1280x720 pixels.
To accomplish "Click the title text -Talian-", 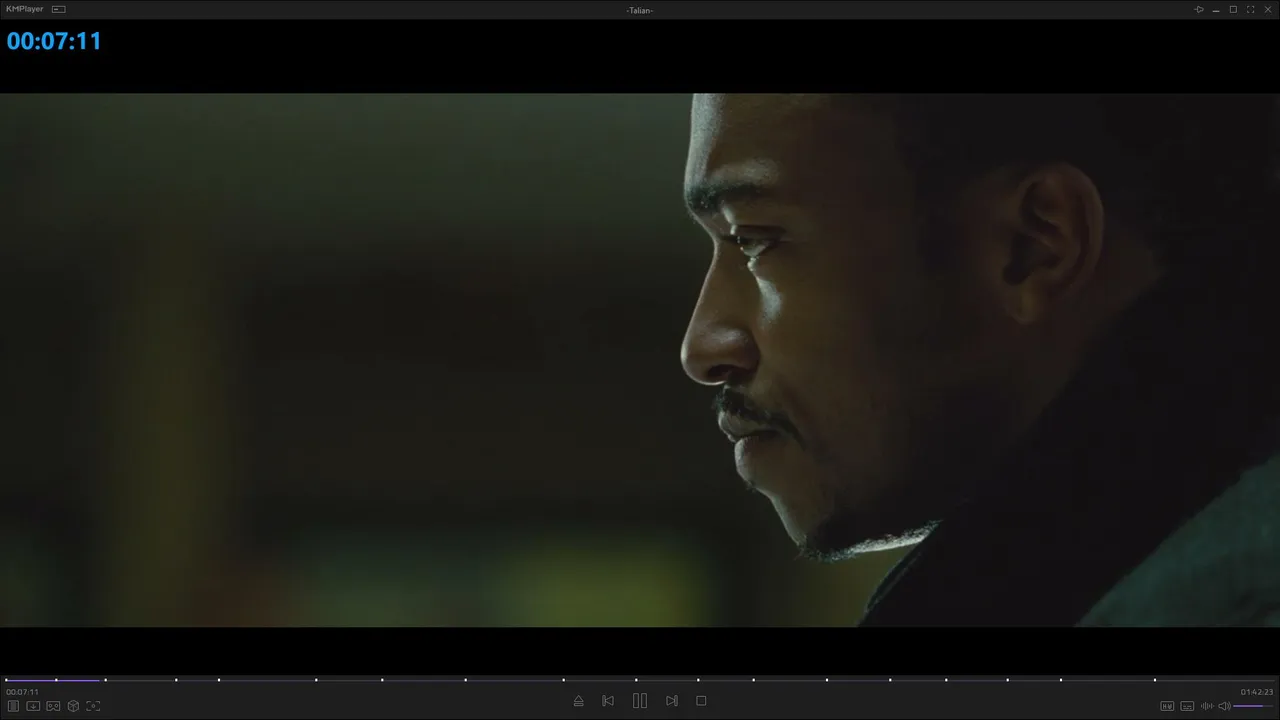I will (640, 10).
